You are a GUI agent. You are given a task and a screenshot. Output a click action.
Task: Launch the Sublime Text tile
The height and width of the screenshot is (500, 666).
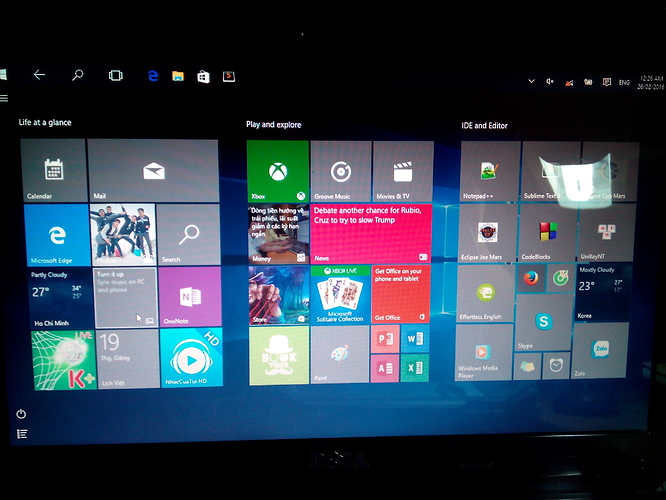pyautogui.click(x=551, y=172)
